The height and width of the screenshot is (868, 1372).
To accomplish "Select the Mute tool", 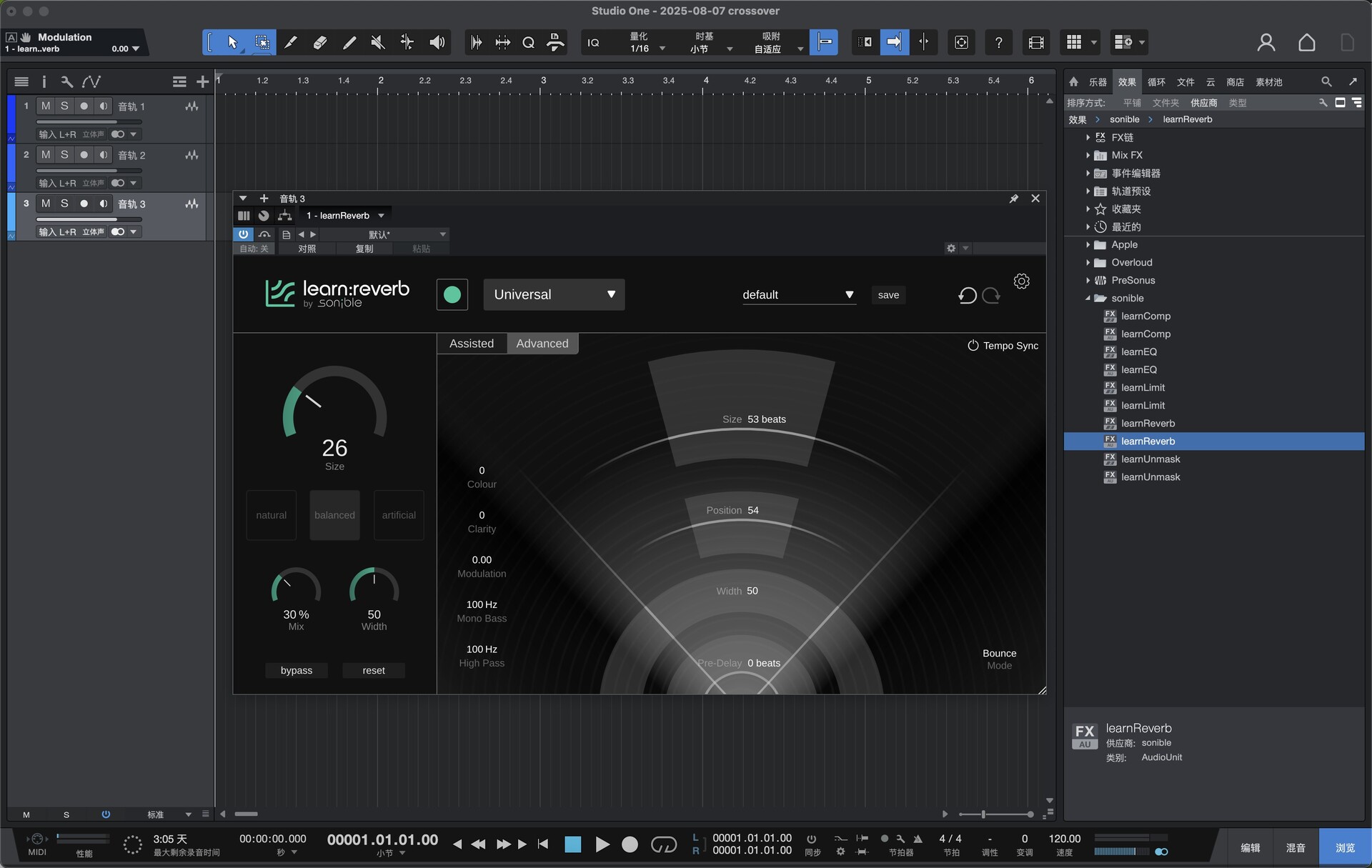I will [x=378, y=43].
